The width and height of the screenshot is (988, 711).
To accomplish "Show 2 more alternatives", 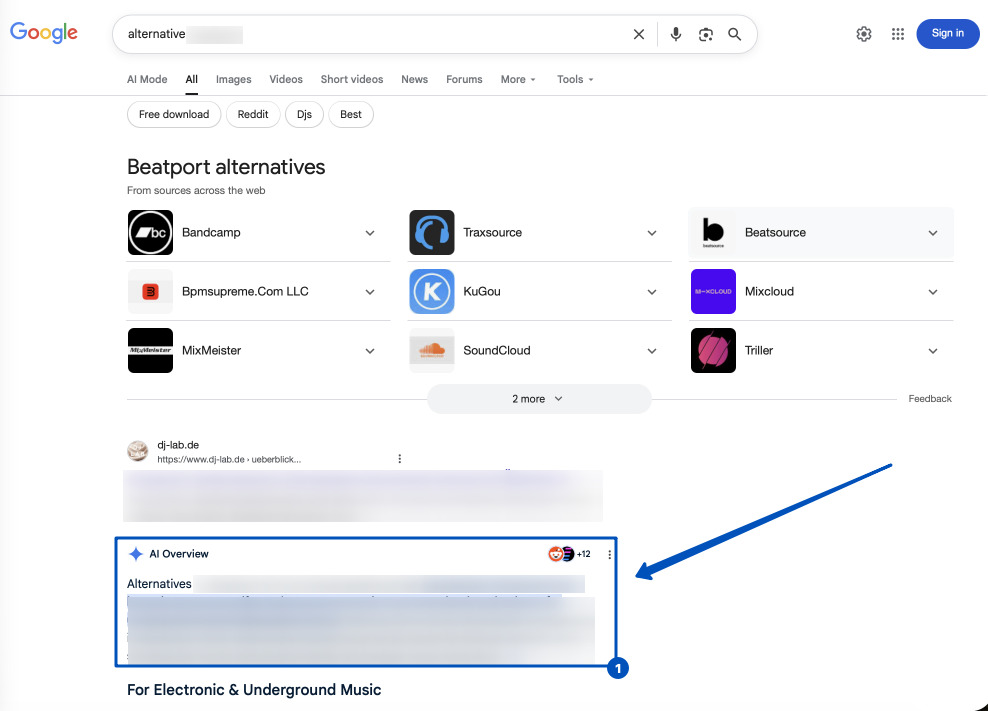I will [x=538, y=399].
